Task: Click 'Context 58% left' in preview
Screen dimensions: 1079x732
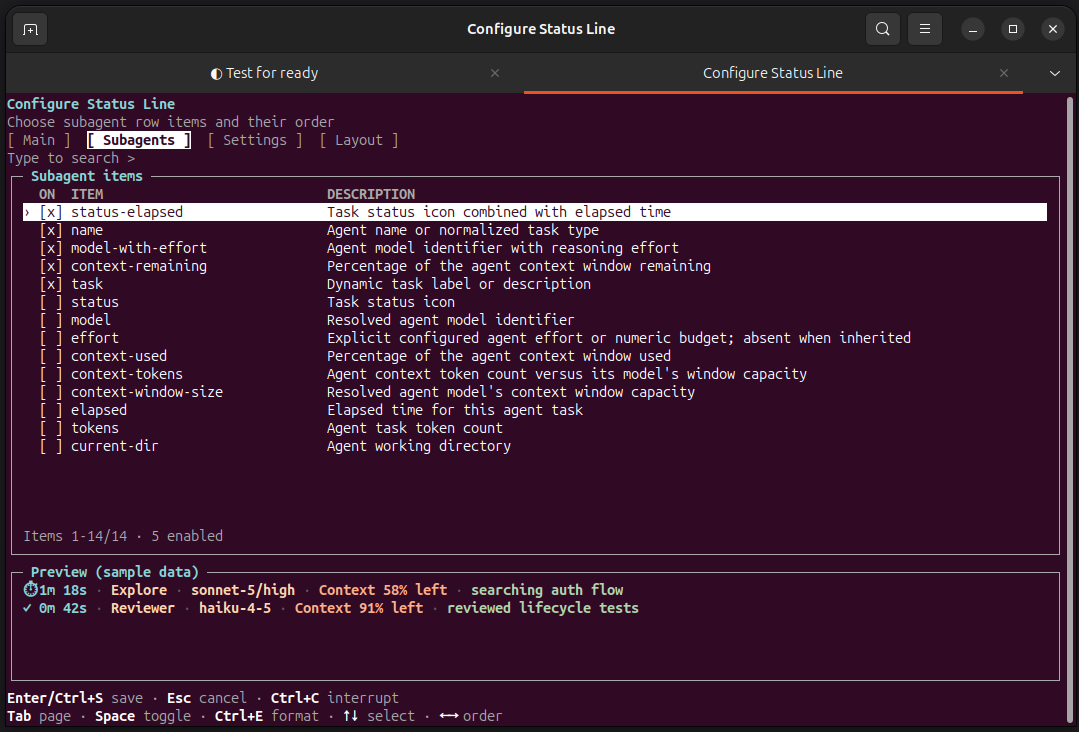Action: [383, 590]
